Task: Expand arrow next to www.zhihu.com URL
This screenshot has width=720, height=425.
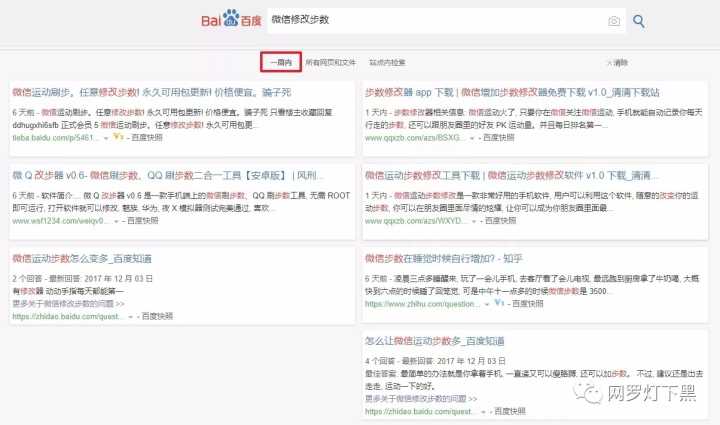Action: pyautogui.click(x=487, y=304)
